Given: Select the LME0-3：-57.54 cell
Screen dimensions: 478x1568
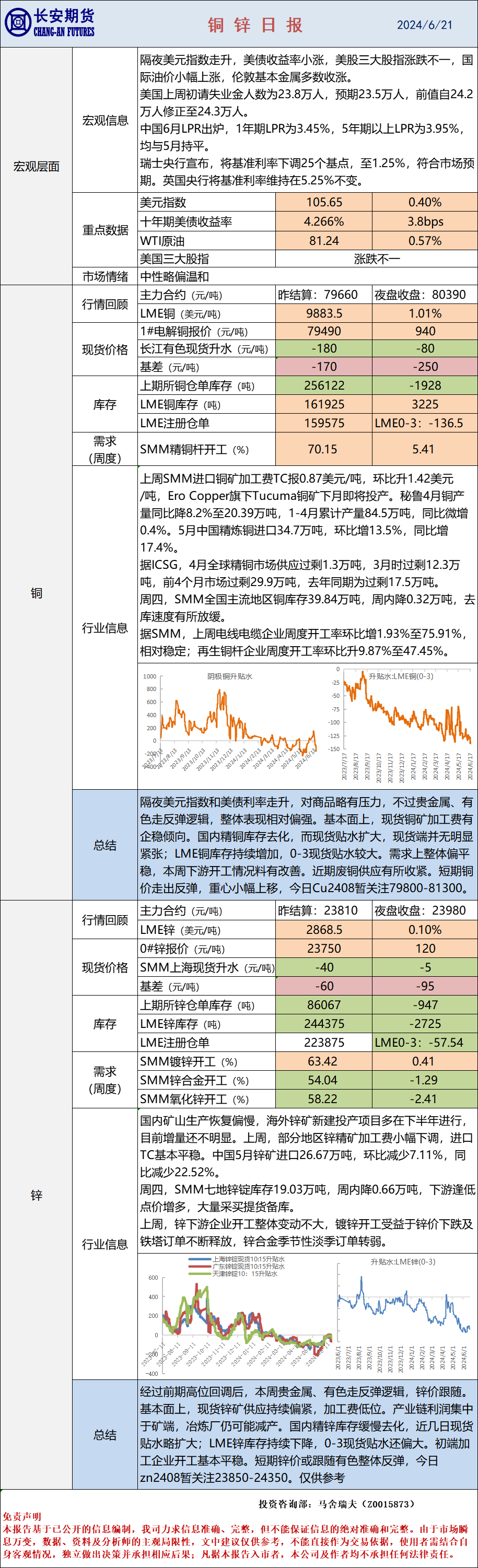Looking at the screenshot, I should coord(424,1043).
